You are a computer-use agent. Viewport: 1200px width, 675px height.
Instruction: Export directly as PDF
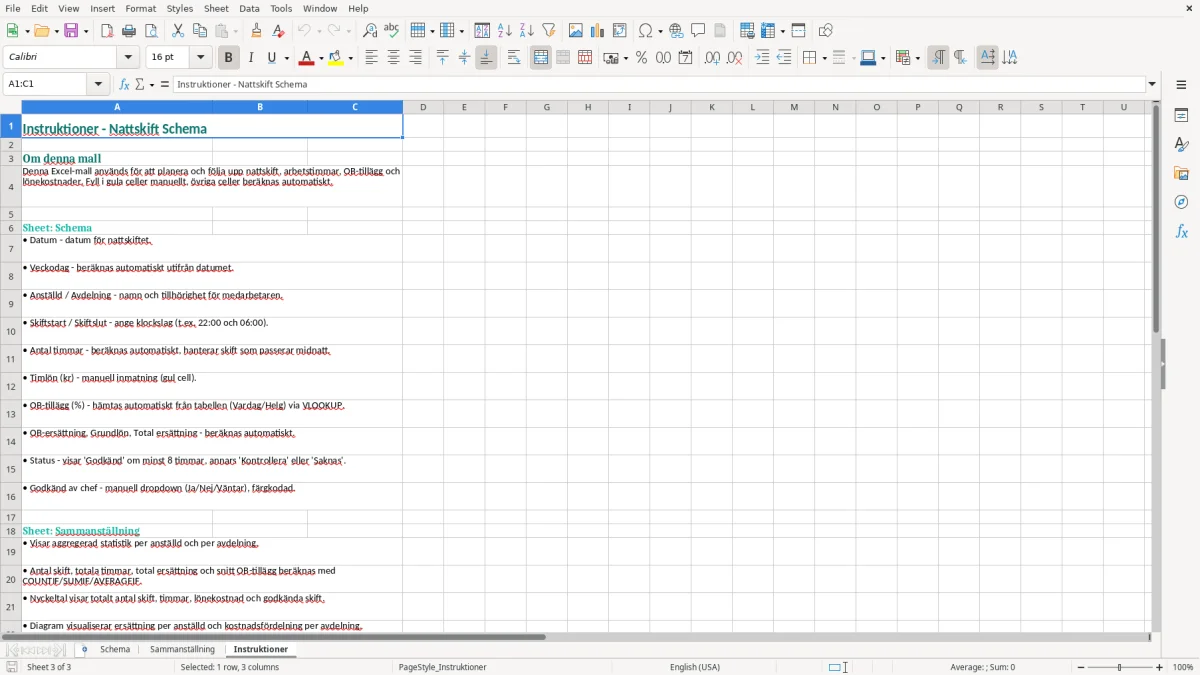pos(107,31)
